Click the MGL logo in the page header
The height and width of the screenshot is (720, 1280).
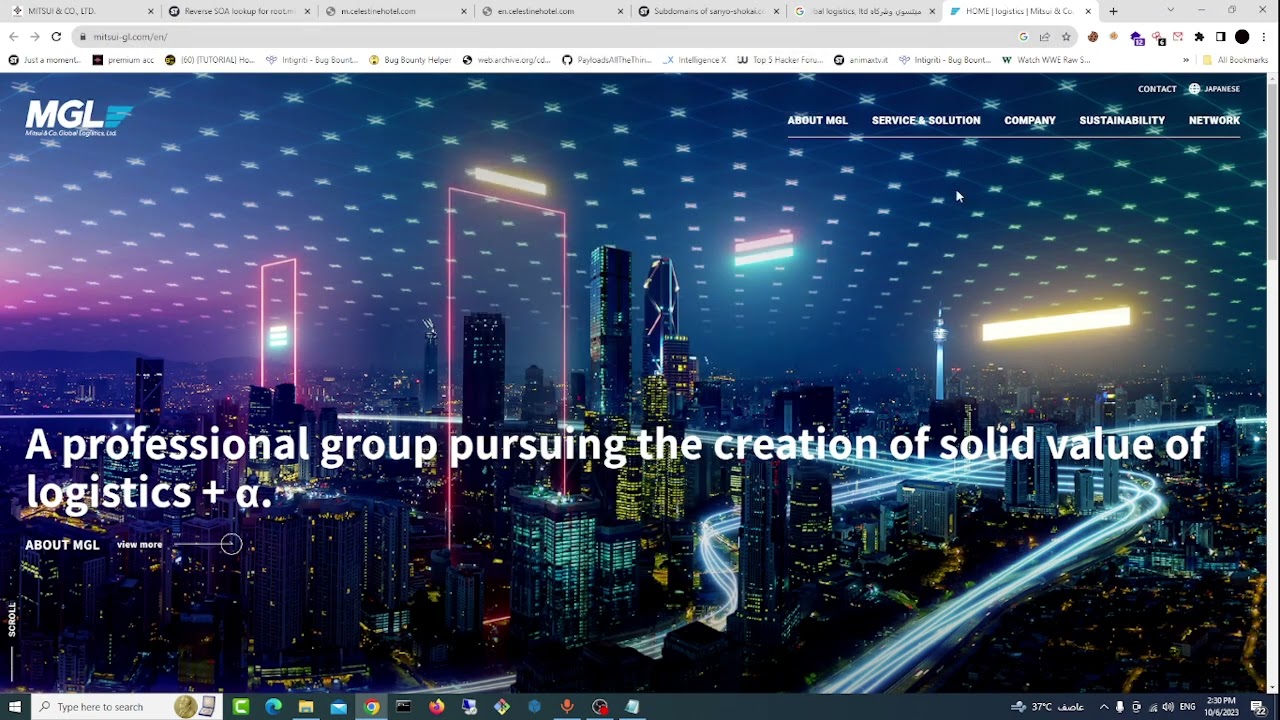79,118
